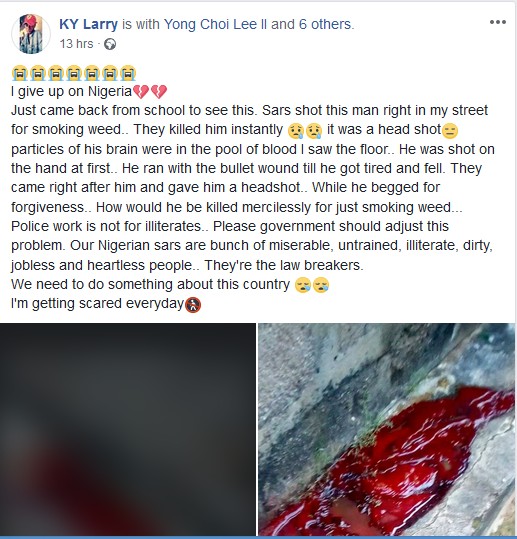The width and height of the screenshot is (517, 539).
Task: Open the "13 hrs" post timestamp
Action: pyautogui.click(x=76, y=44)
